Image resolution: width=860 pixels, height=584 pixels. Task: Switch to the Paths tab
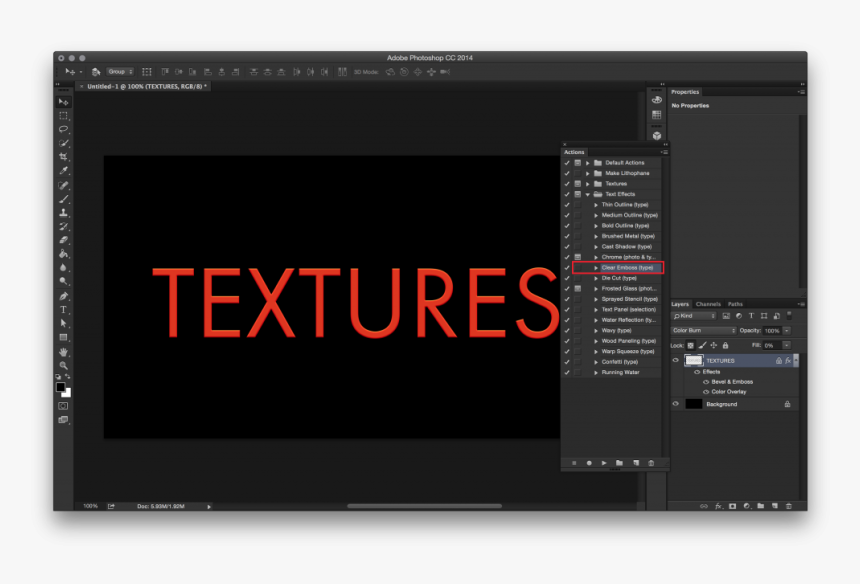[x=735, y=304]
